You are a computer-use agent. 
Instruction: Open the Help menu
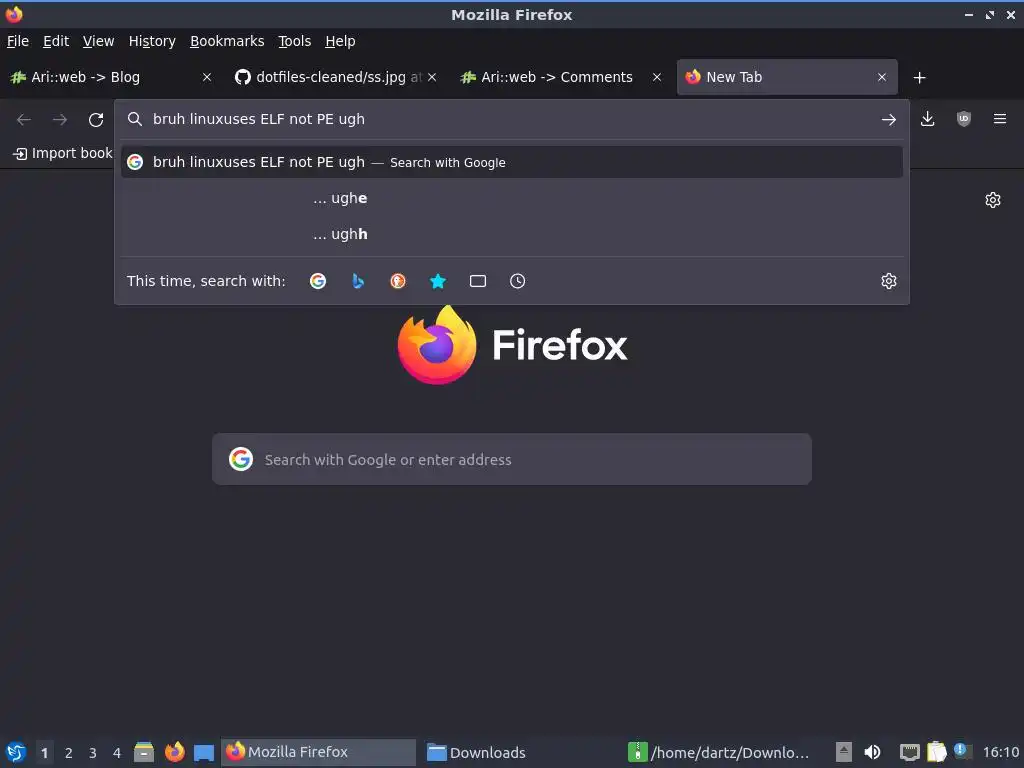click(340, 41)
